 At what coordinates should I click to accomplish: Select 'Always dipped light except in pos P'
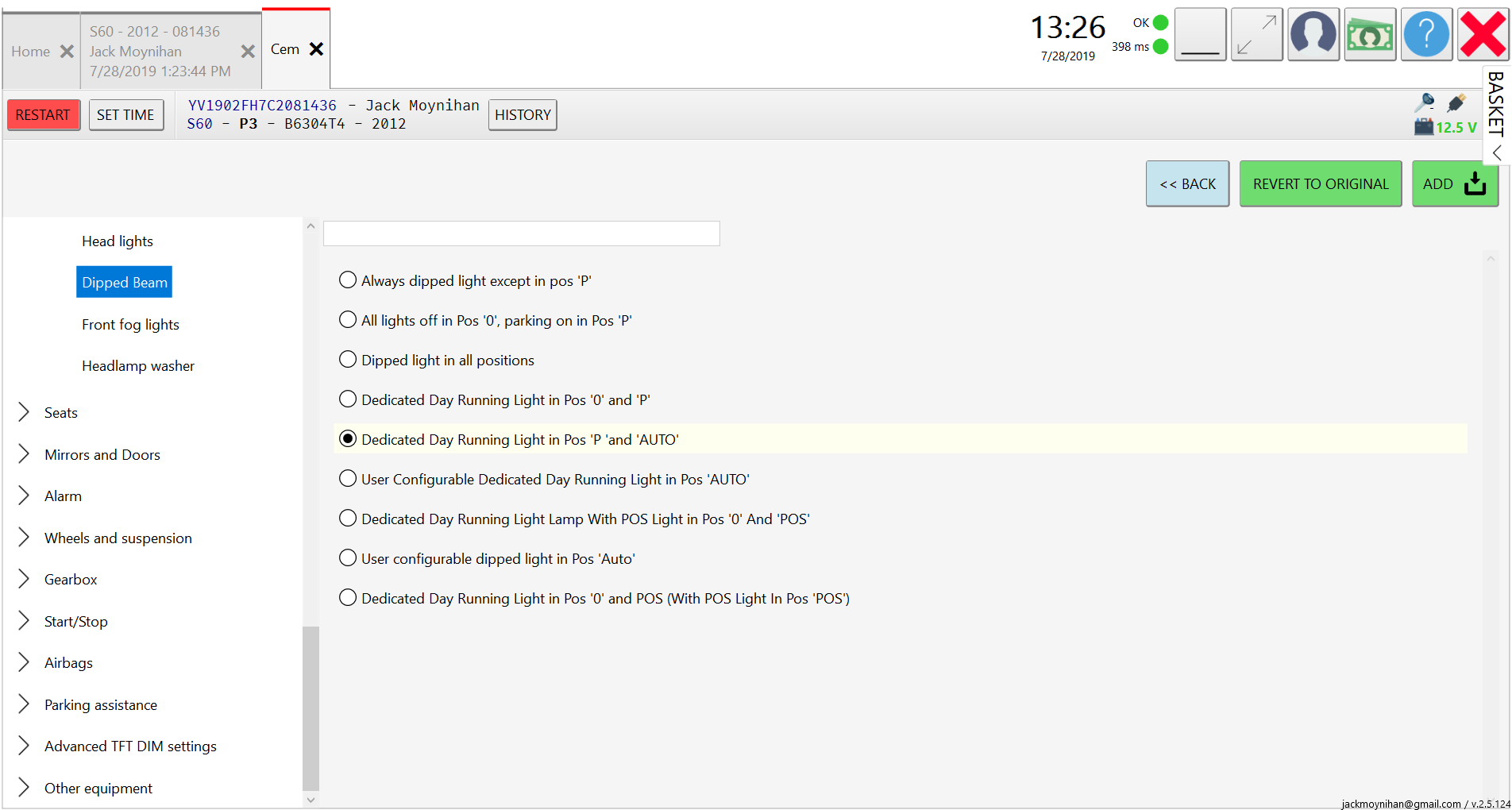pyautogui.click(x=347, y=280)
